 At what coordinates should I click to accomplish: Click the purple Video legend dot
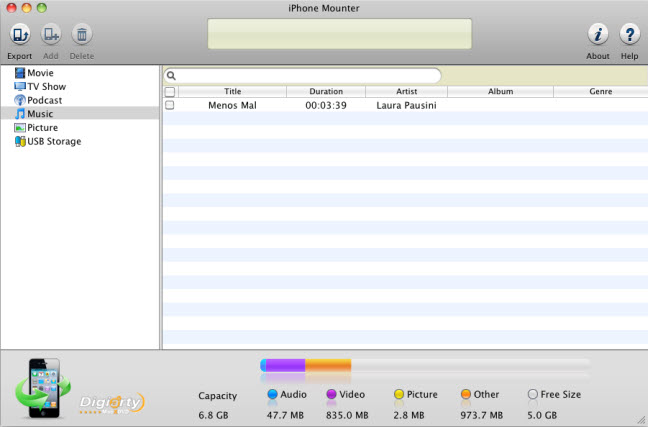pos(331,394)
